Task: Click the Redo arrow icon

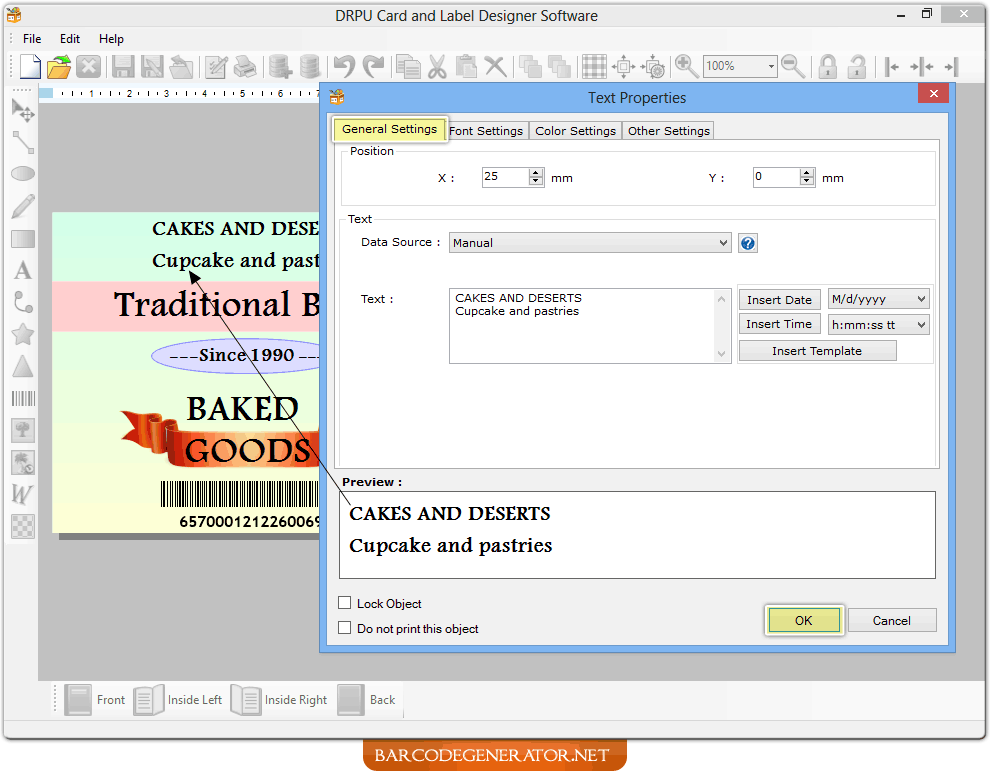Action: pos(374,66)
